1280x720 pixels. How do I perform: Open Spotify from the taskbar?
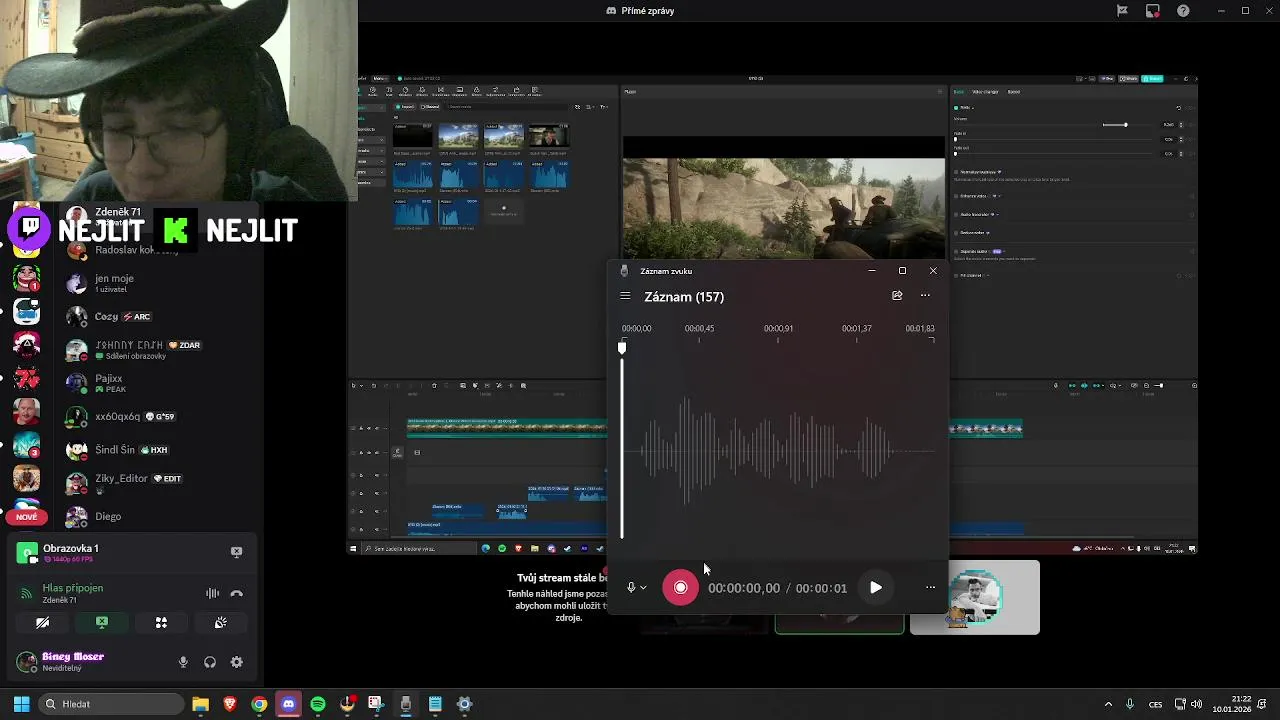tap(318, 704)
